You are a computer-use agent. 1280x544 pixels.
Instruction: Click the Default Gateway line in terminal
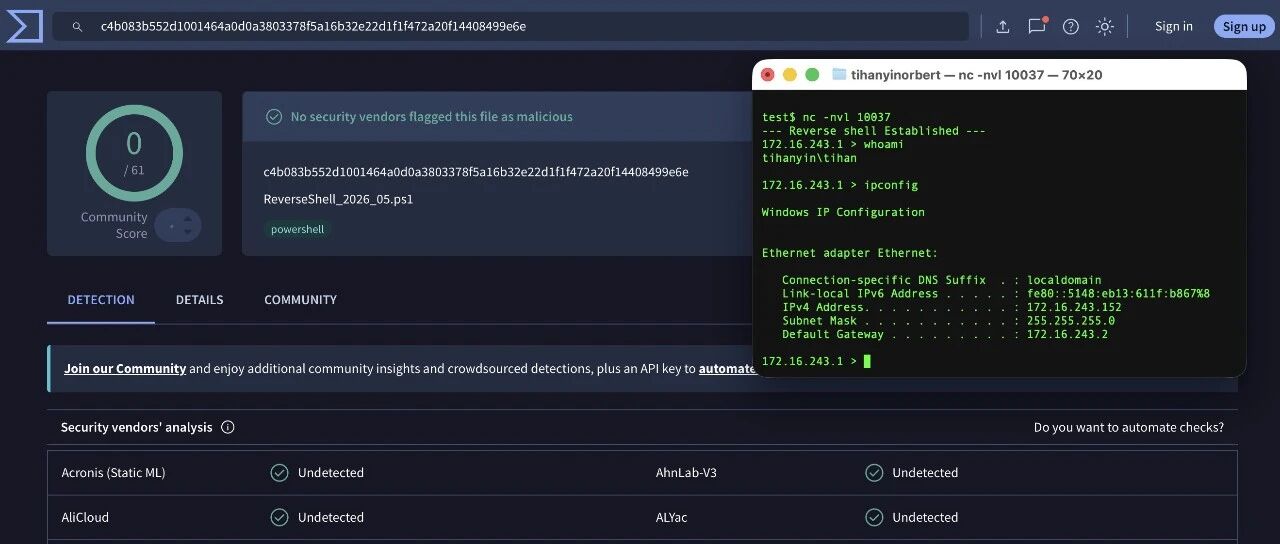pyautogui.click(x=945, y=334)
